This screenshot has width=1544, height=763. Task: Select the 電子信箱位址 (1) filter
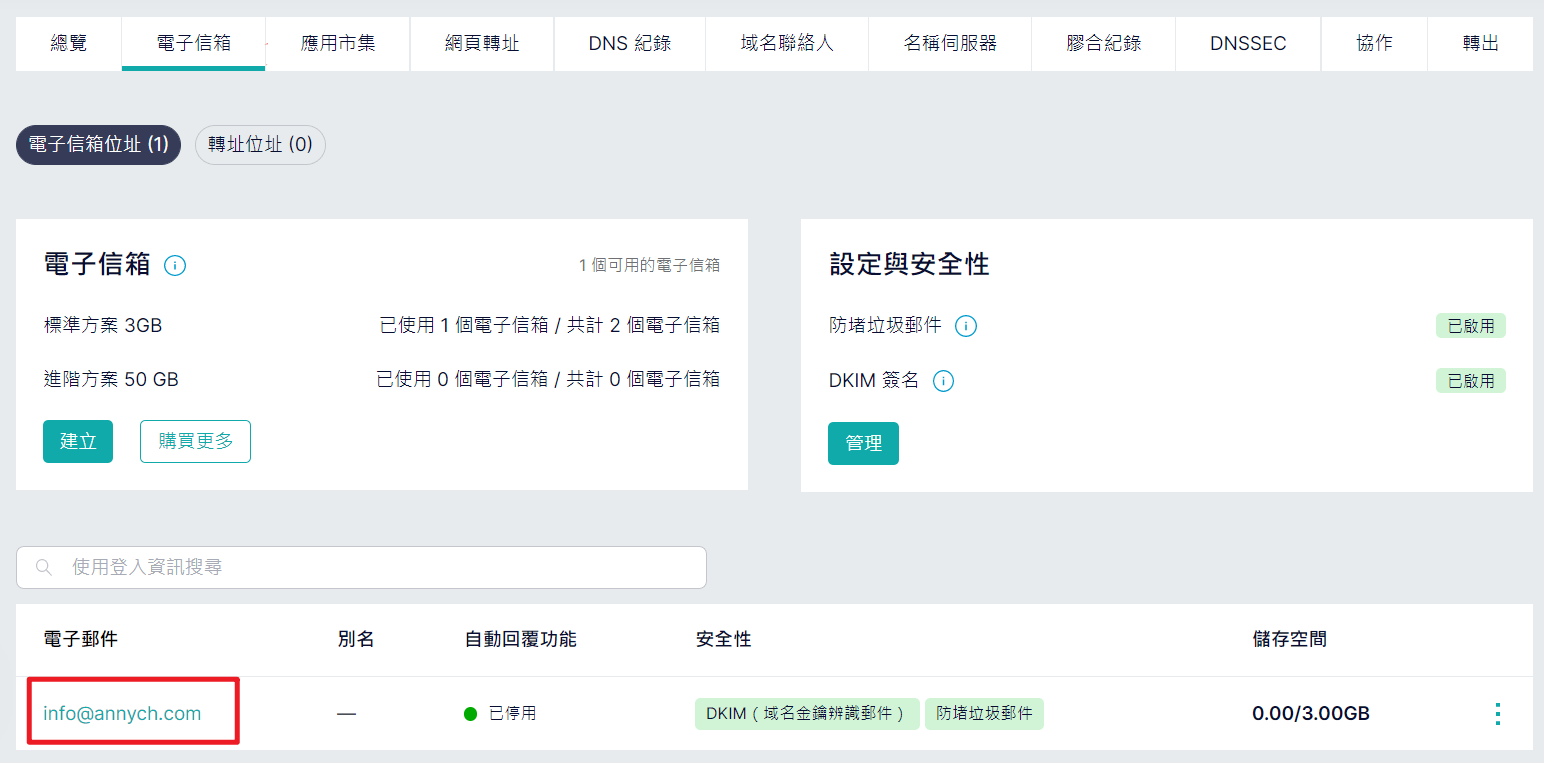point(98,145)
